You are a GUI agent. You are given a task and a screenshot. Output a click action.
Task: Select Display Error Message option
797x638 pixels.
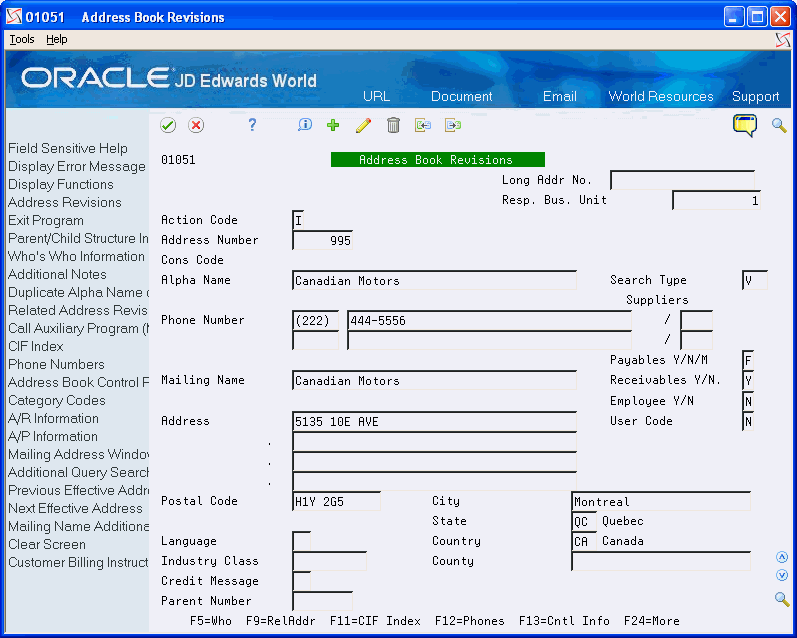[x=77, y=166]
